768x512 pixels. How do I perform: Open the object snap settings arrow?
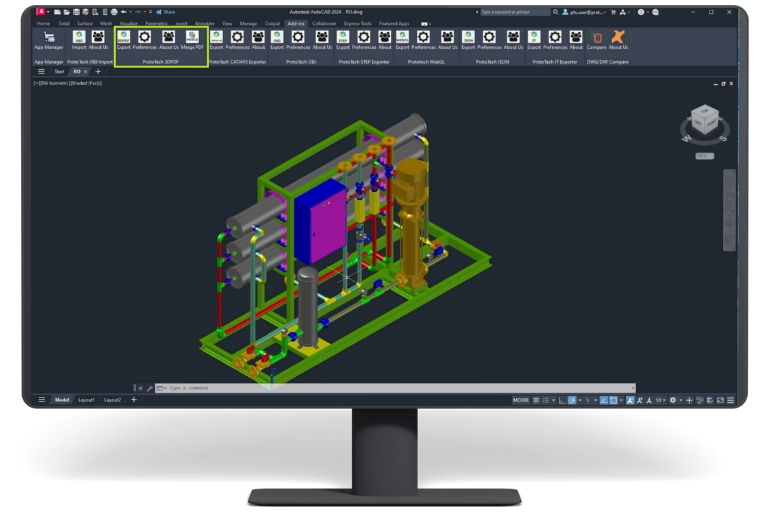[x=622, y=400]
